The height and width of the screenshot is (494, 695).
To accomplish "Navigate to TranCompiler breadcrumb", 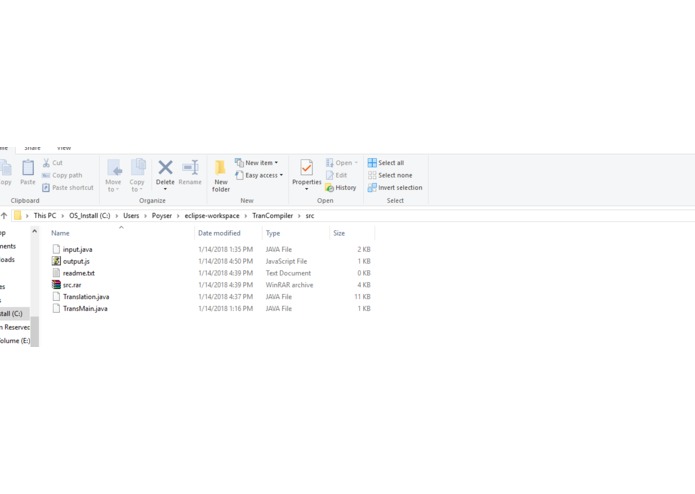I will point(273,215).
